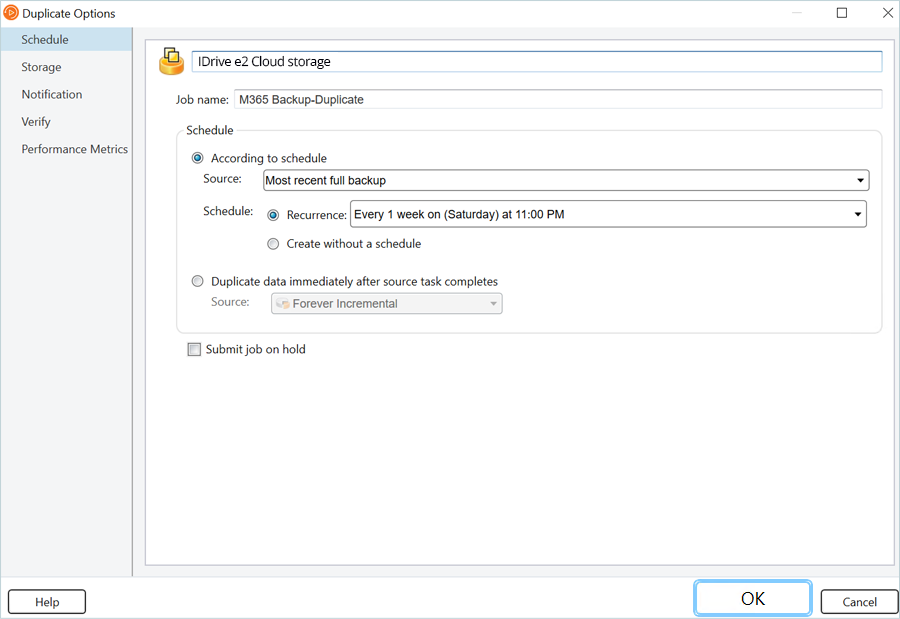Select Duplicate data immediately after source task completes
The height and width of the screenshot is (619, 900).
coord(198,282)
